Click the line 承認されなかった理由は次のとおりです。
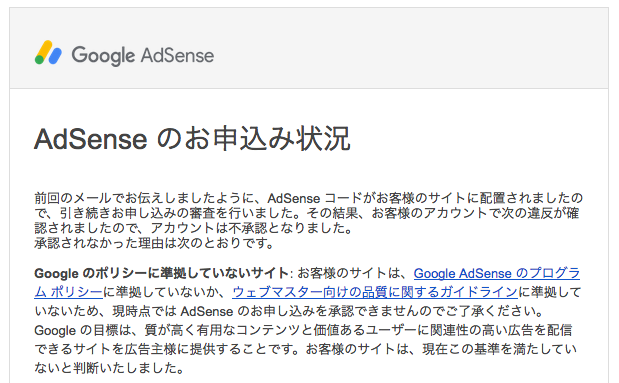The width and height of the screenshot is (619, 383). (154, 243)
